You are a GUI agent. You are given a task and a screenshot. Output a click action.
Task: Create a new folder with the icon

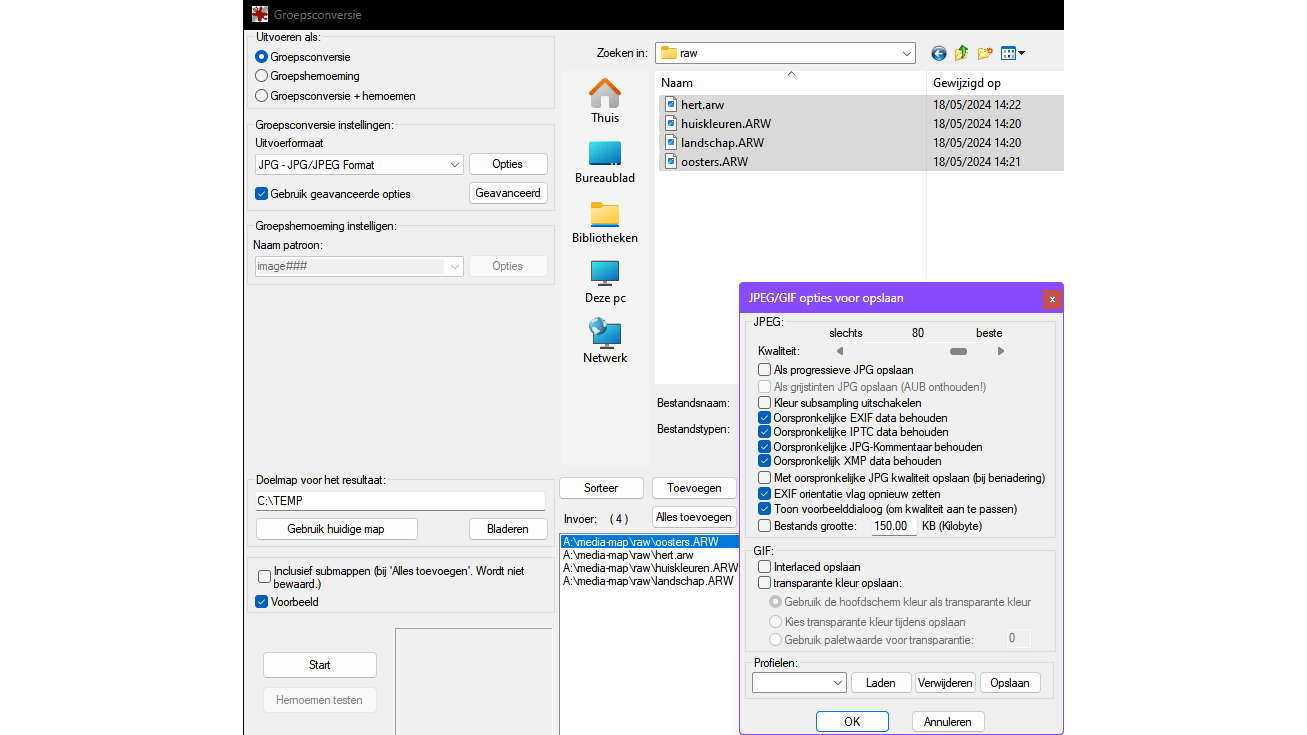pyautogui.click(x=984, y=53)
